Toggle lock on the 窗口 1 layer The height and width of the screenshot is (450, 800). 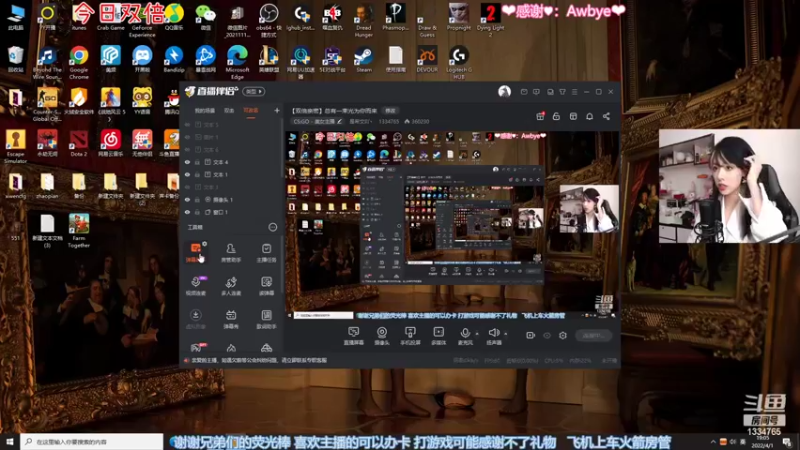point(197,212)
